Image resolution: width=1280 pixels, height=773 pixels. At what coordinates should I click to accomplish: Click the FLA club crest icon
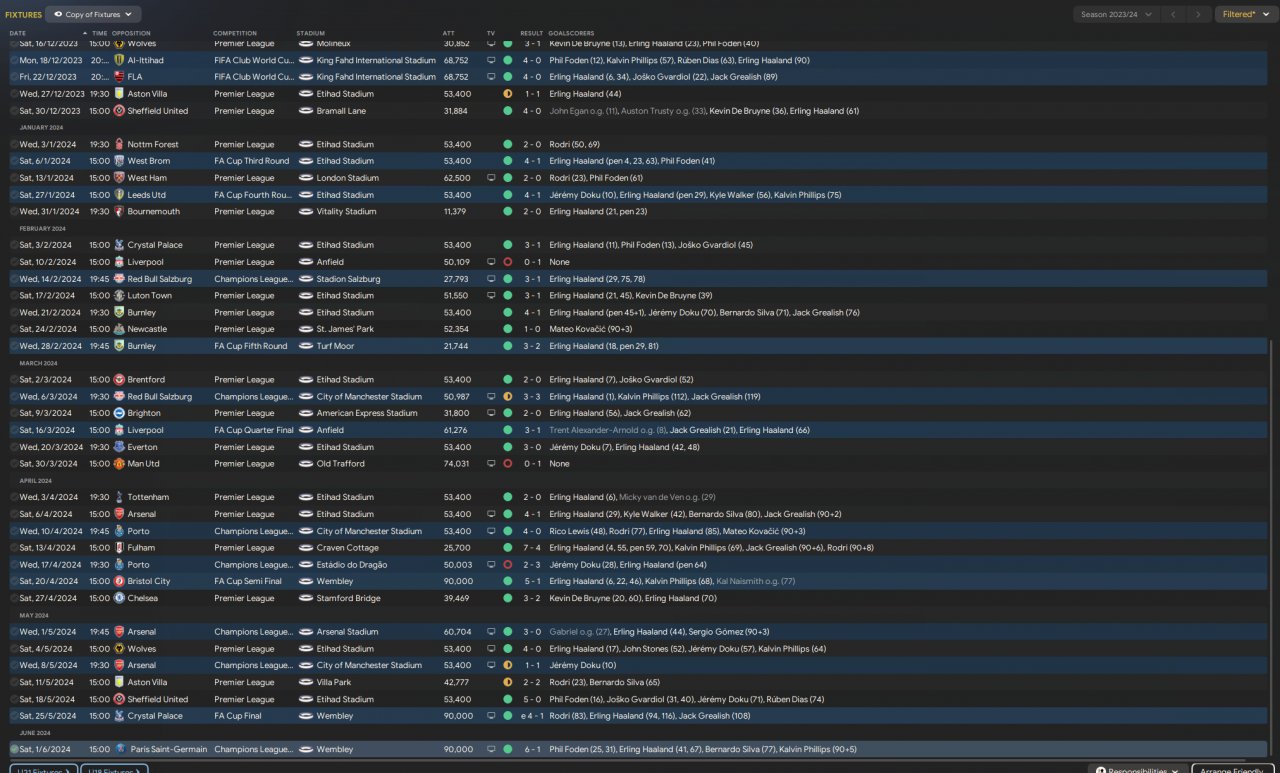pyautogui.click(x=119, y=77)
